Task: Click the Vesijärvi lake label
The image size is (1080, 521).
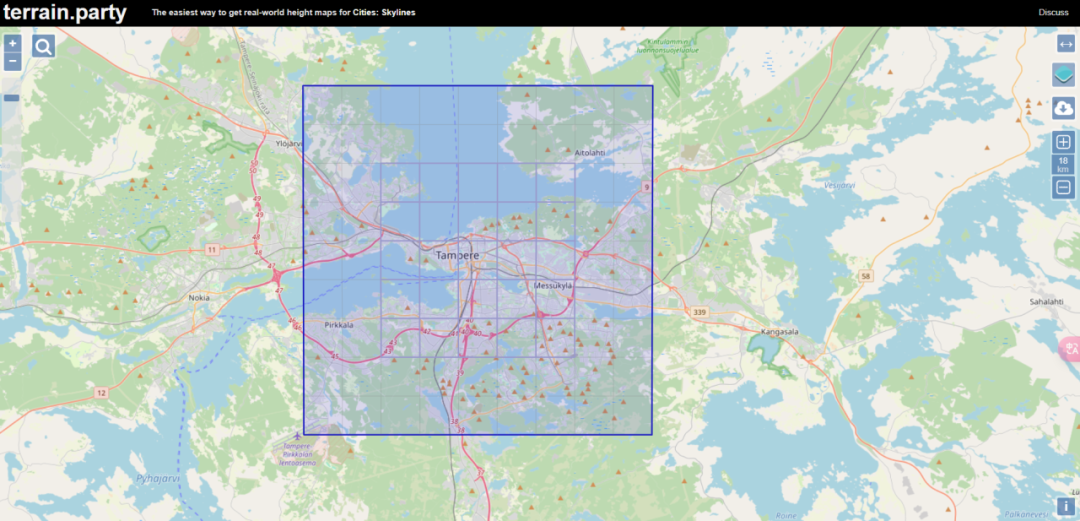Action: (x=840, y=185)
